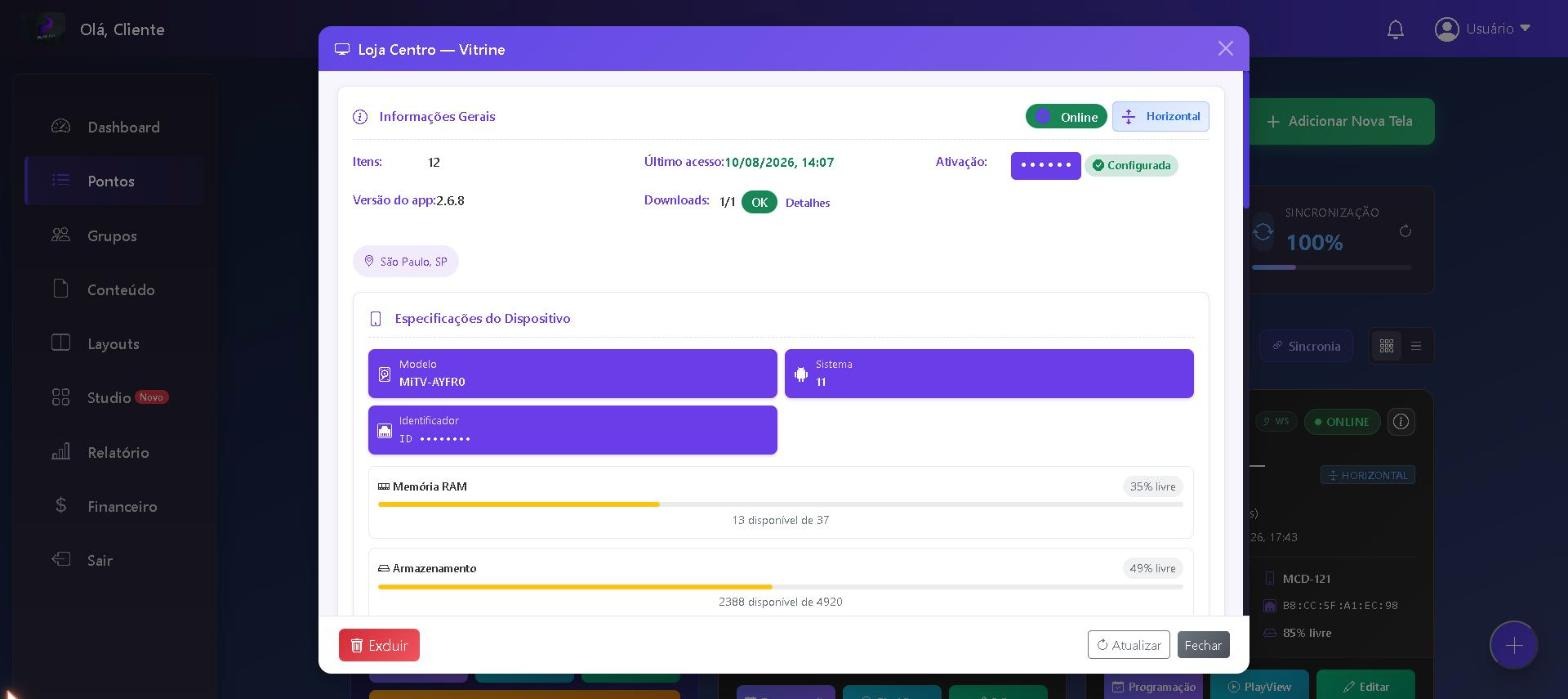1568x699 pixels.
Task: Select Pontos in the sidebar
Action: coord(114,181)
